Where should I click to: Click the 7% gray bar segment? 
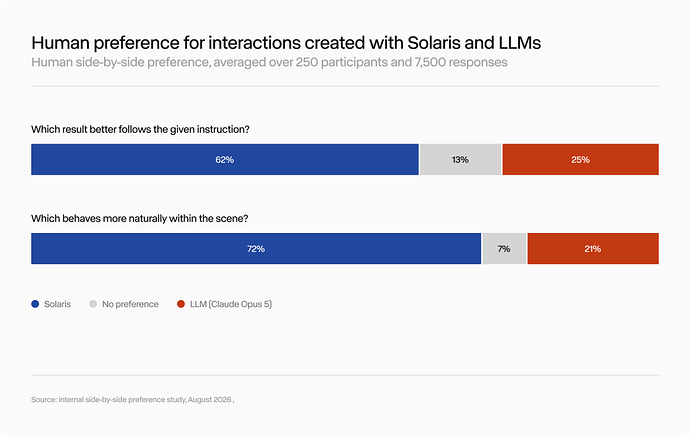click(504, 249)
